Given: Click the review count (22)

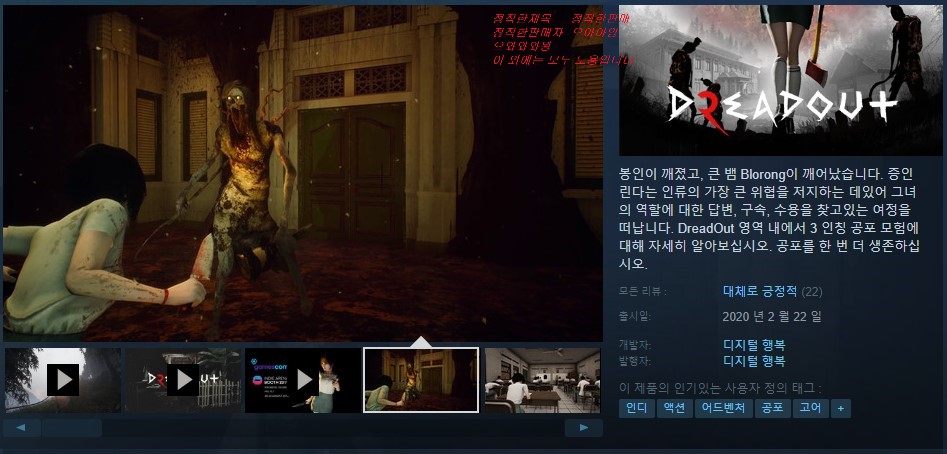Looking at the screenshot, I should coord(812,292).
